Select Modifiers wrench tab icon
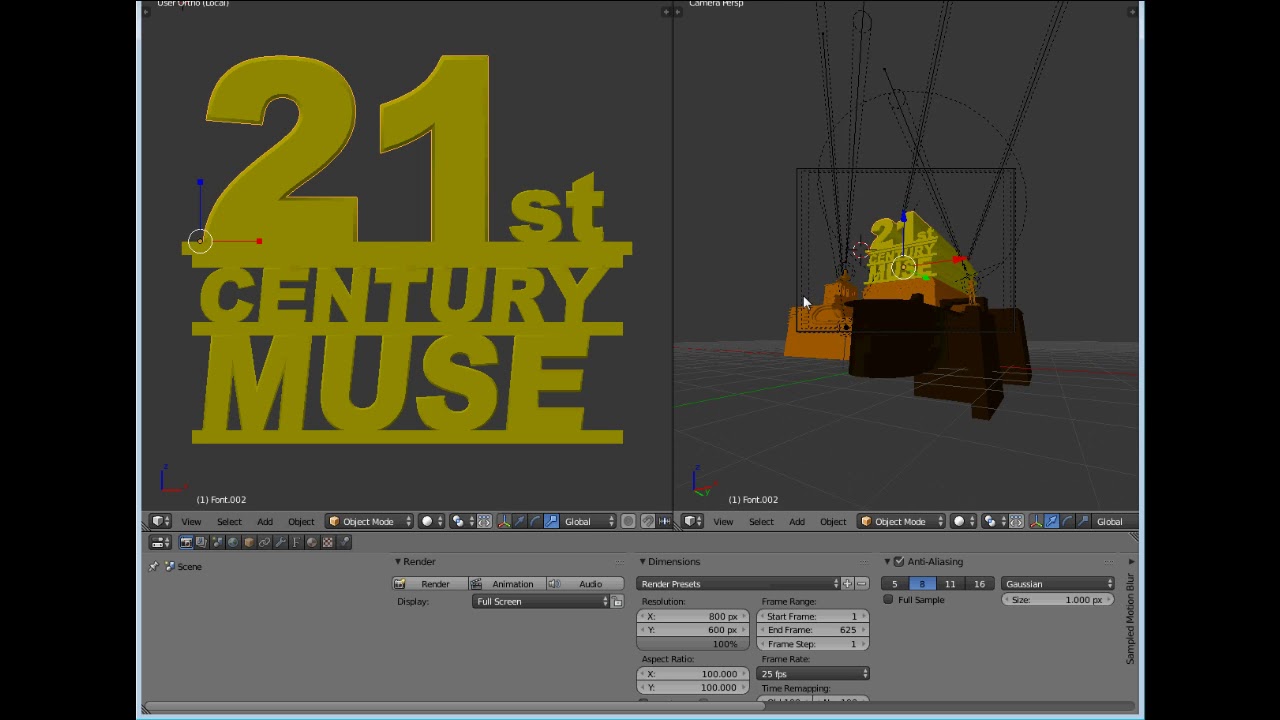 [x=280, y=542]
